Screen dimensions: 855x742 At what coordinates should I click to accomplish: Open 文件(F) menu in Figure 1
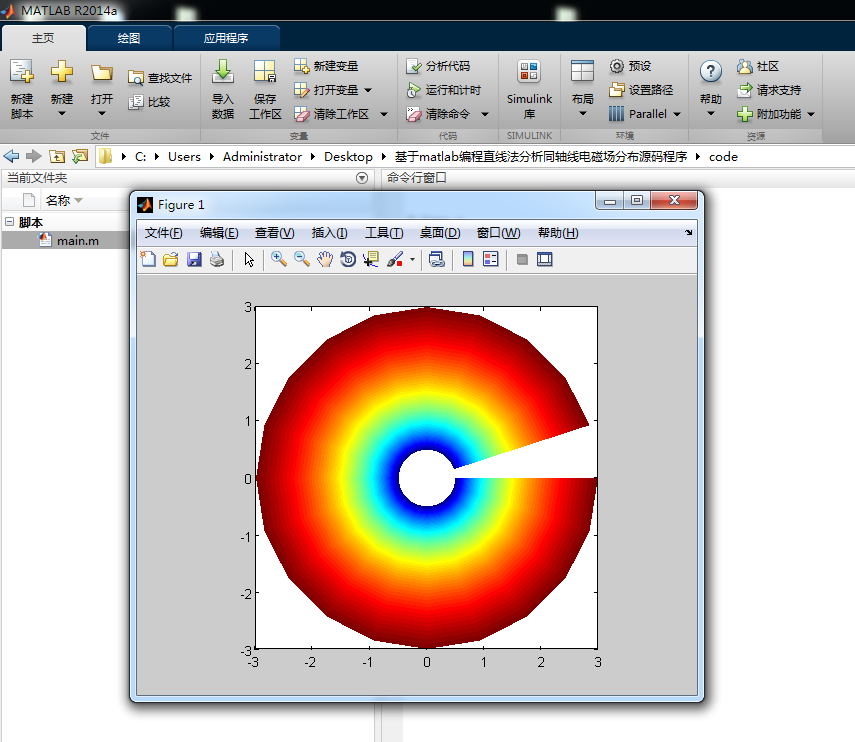click(x=164, y=233)
